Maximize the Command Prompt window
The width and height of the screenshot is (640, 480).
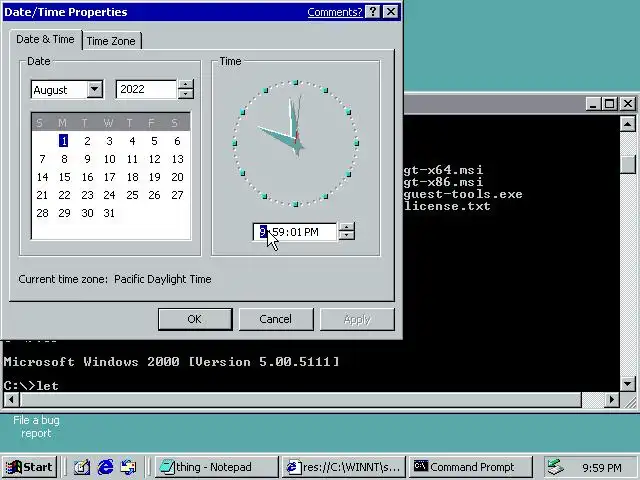609,104
